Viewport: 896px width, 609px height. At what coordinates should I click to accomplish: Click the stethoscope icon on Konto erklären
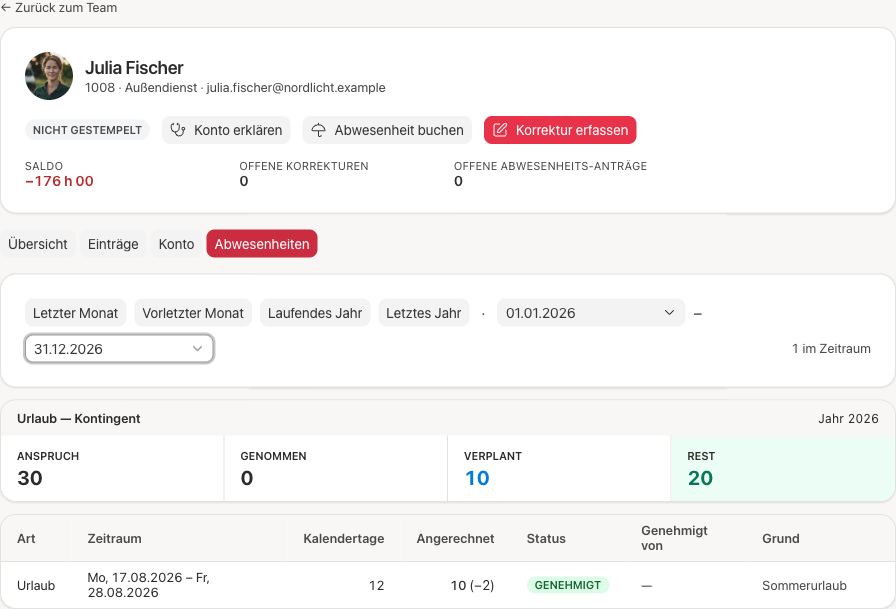point(178,130)
